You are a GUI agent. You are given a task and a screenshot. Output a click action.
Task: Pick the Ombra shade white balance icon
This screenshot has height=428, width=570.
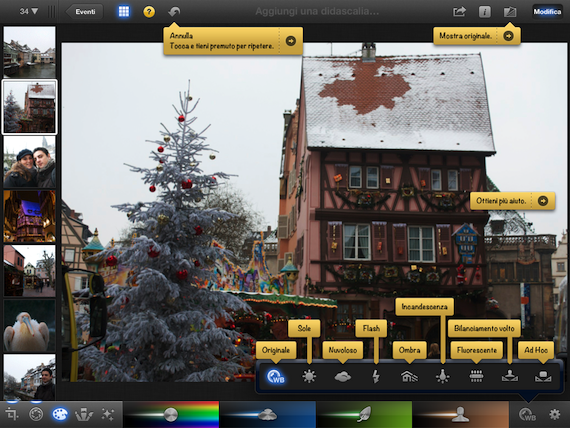409,376
